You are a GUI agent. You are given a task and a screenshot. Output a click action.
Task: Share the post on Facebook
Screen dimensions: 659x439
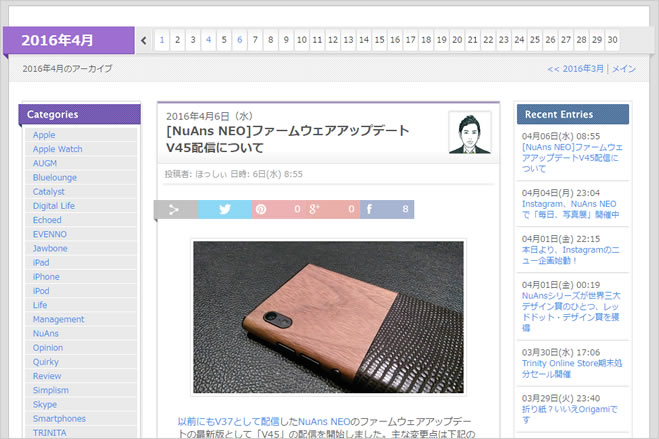[387, 209]
